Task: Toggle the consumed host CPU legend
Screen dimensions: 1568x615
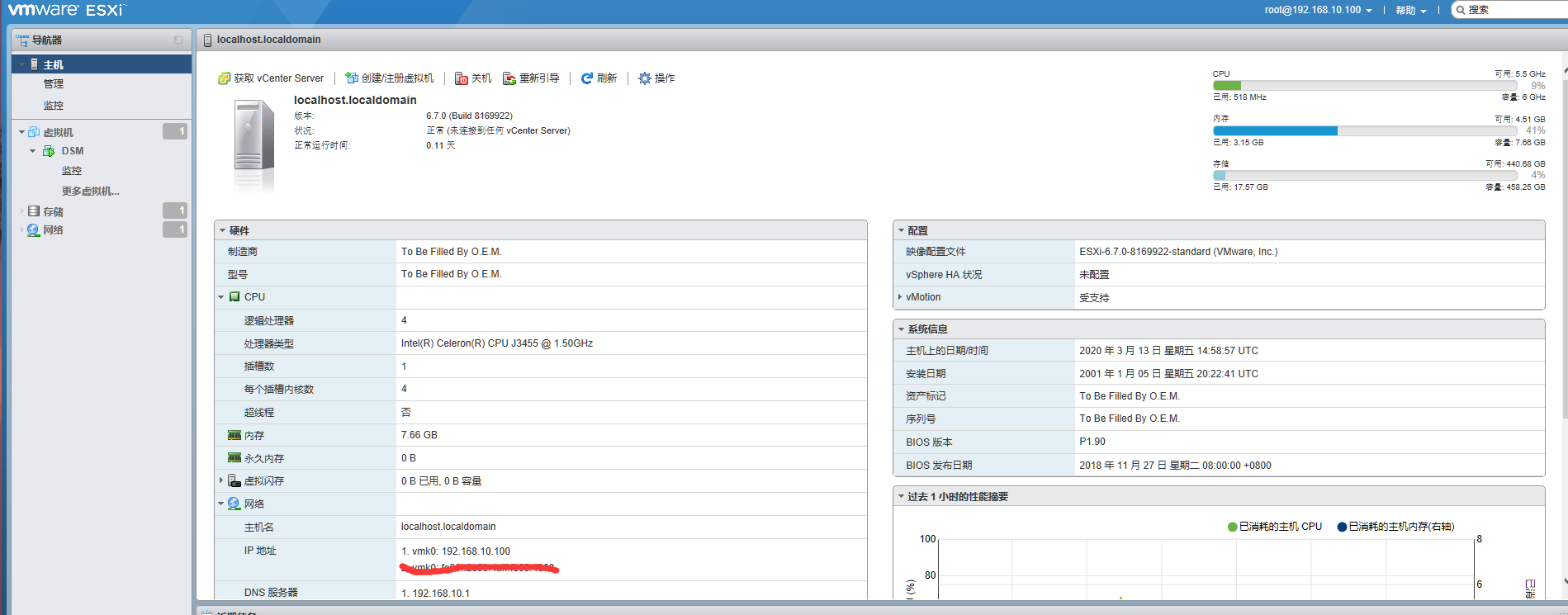Action: (x=1275, y=527)
